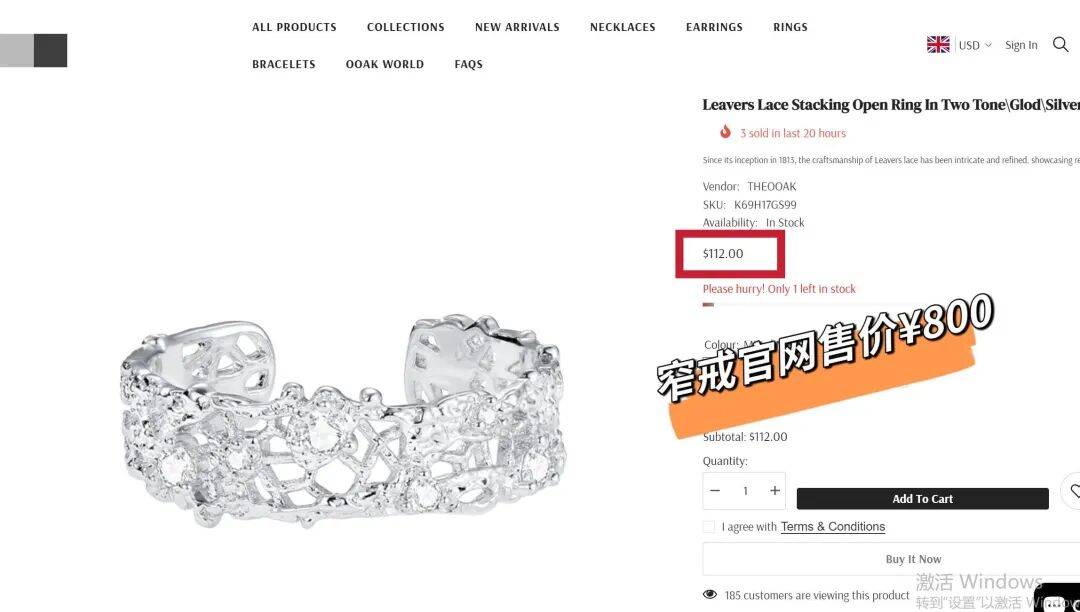Click the Add To Cart button

pos(922,499)
